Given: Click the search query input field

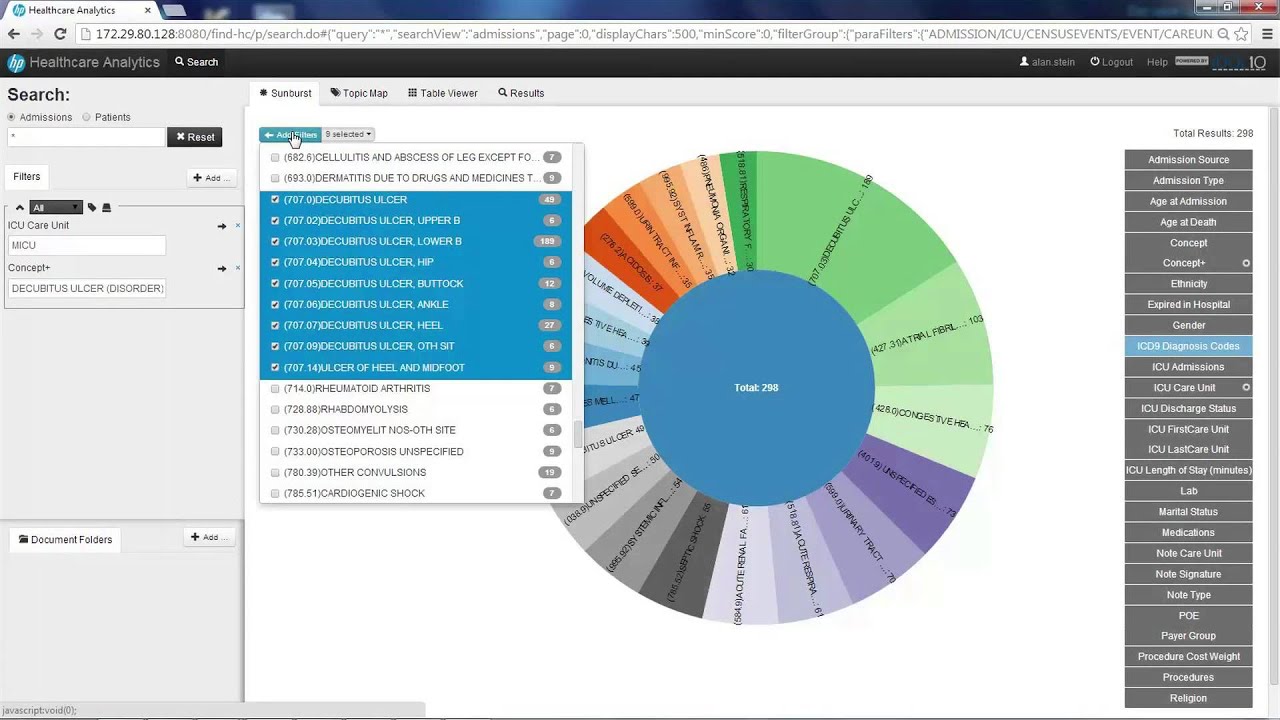Looking at the screenshot, I should 85,137.
